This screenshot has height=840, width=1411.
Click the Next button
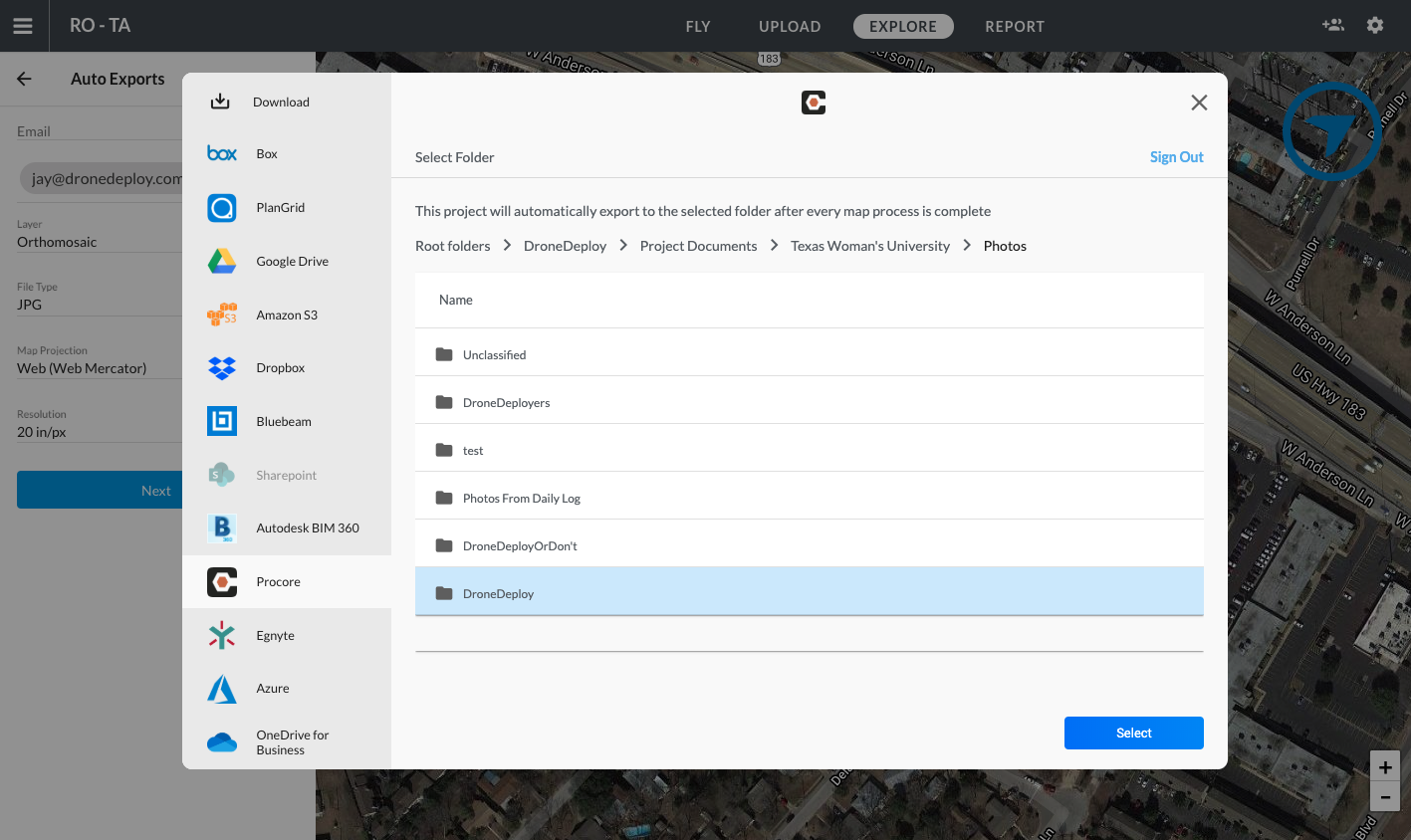100,490
